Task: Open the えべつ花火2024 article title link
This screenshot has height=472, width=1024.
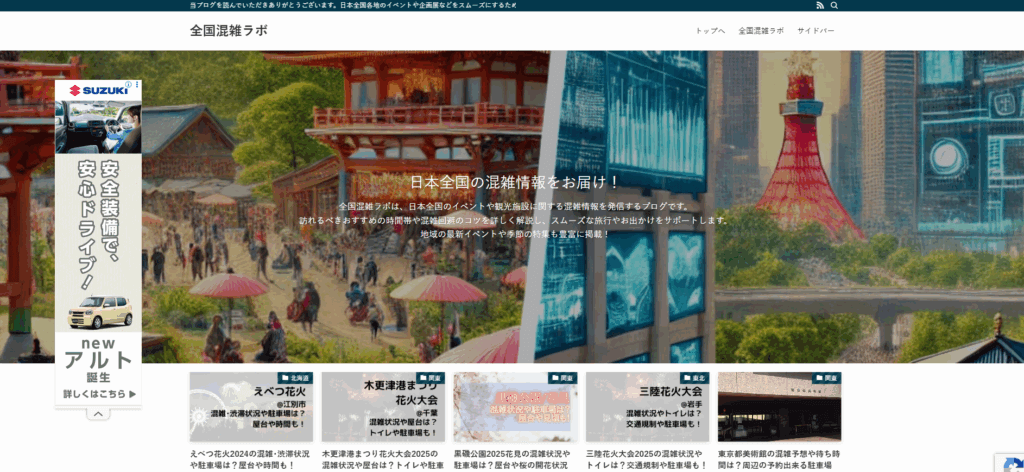Action: pos(251,459)
